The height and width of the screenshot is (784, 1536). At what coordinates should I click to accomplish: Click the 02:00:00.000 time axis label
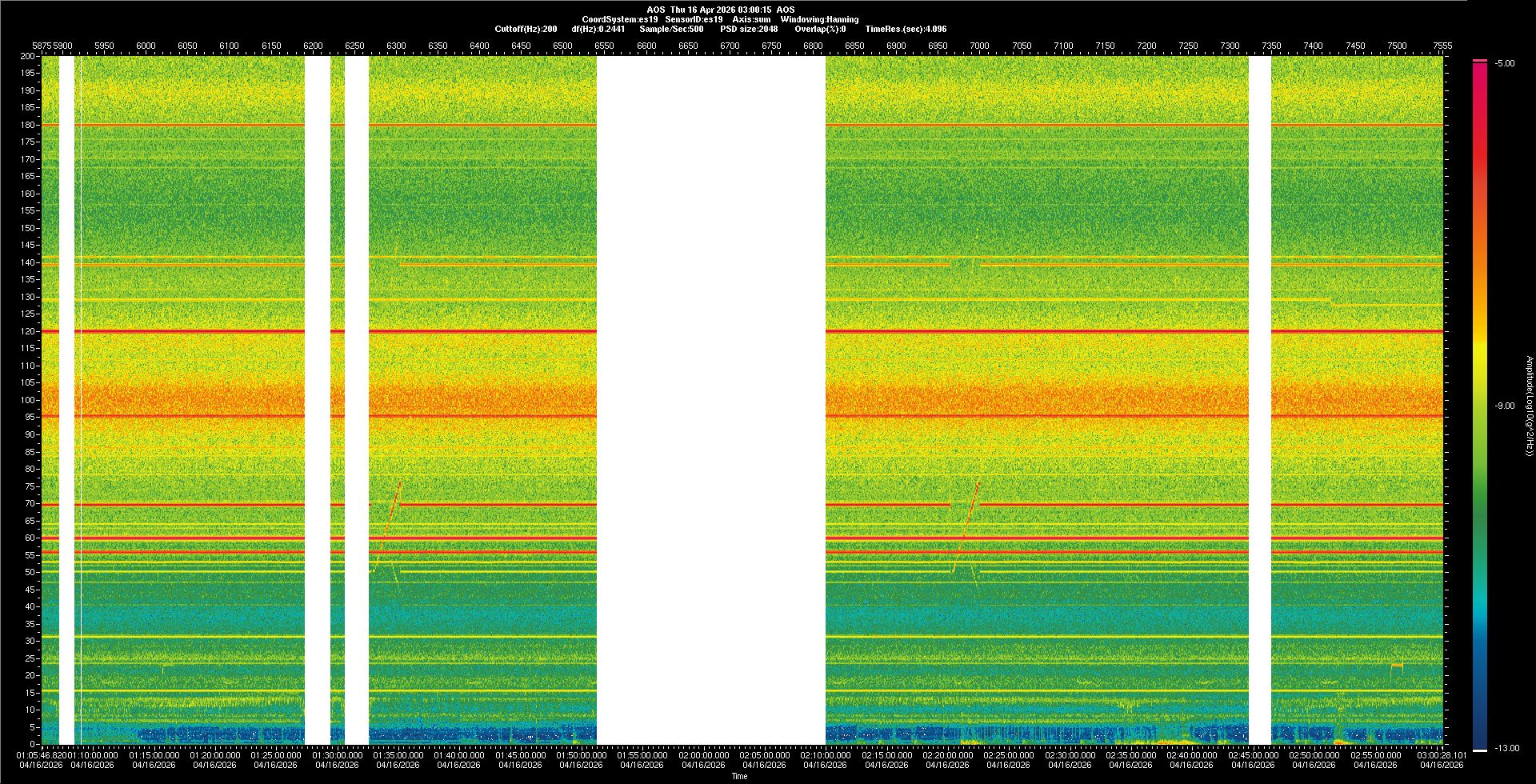704,755
